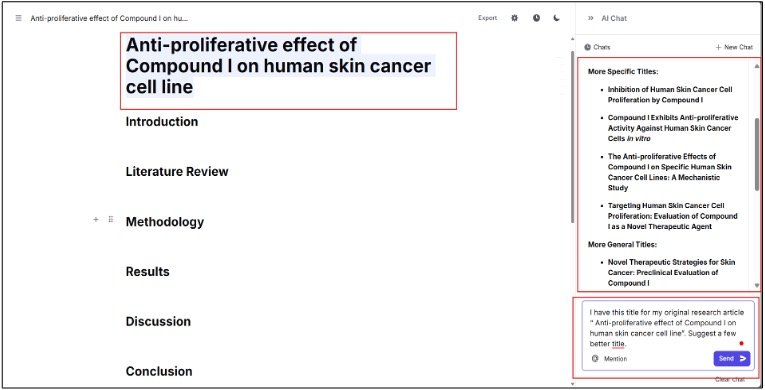Image resolution: width=765 pixels, height=390 pixels.
Task: Click Clear Chat link
Action: point(730,379)
